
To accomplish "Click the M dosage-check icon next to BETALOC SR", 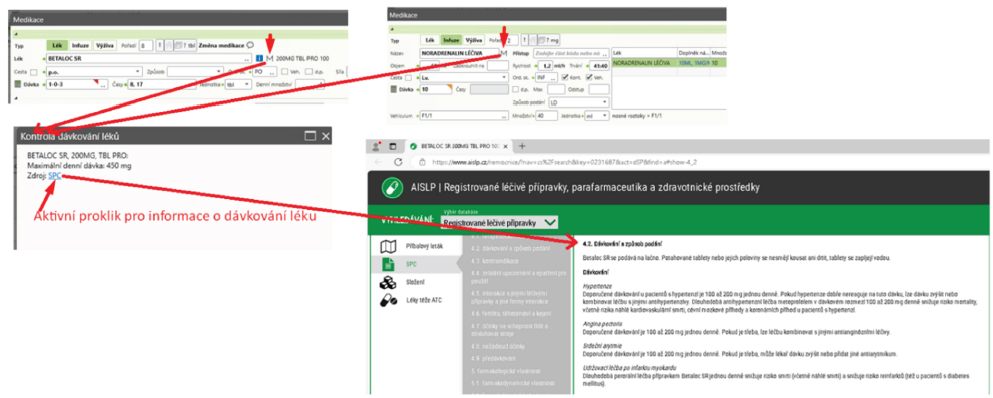I will (269, 58).
